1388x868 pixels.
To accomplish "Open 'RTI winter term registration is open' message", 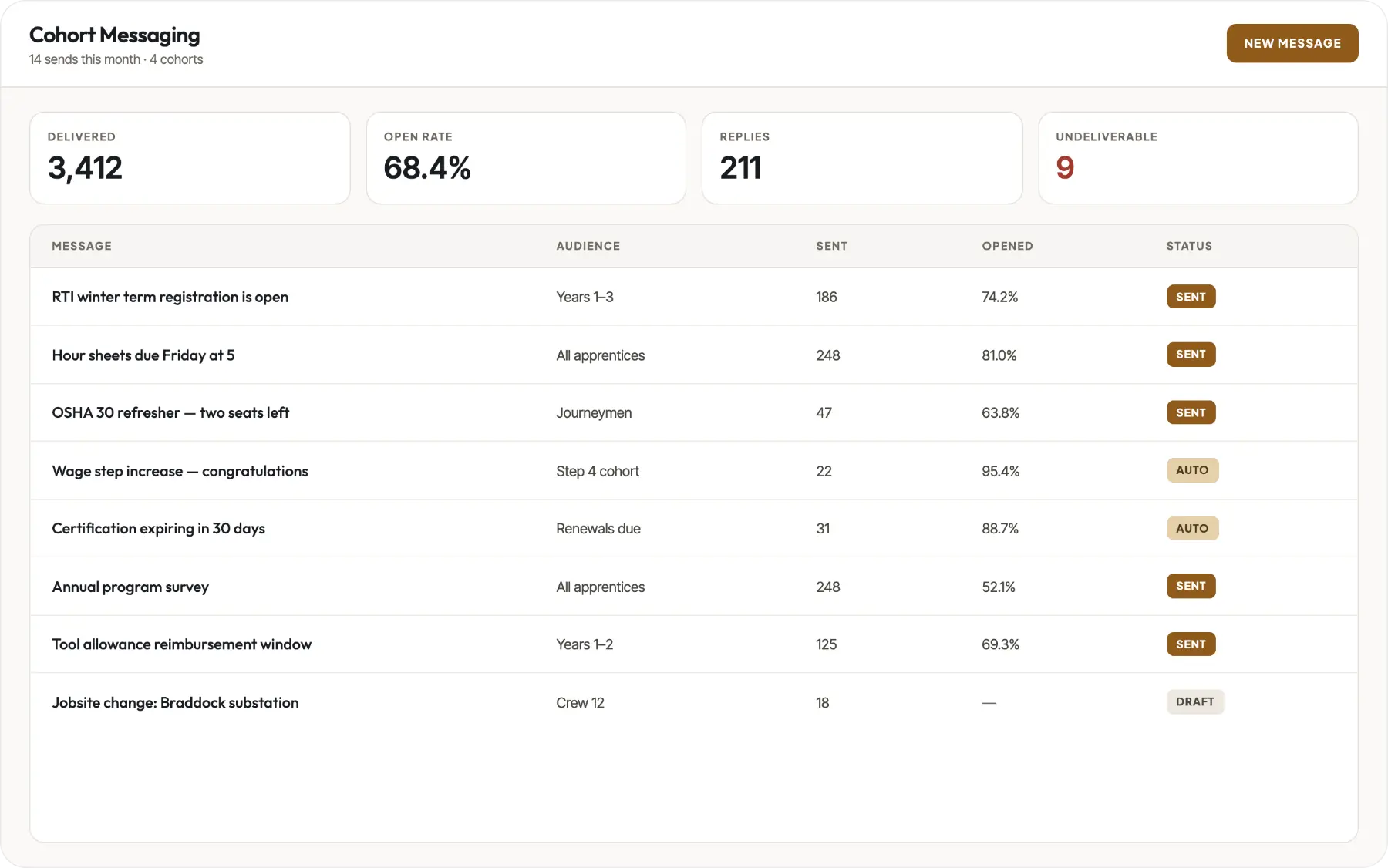I will coord(170,297).
